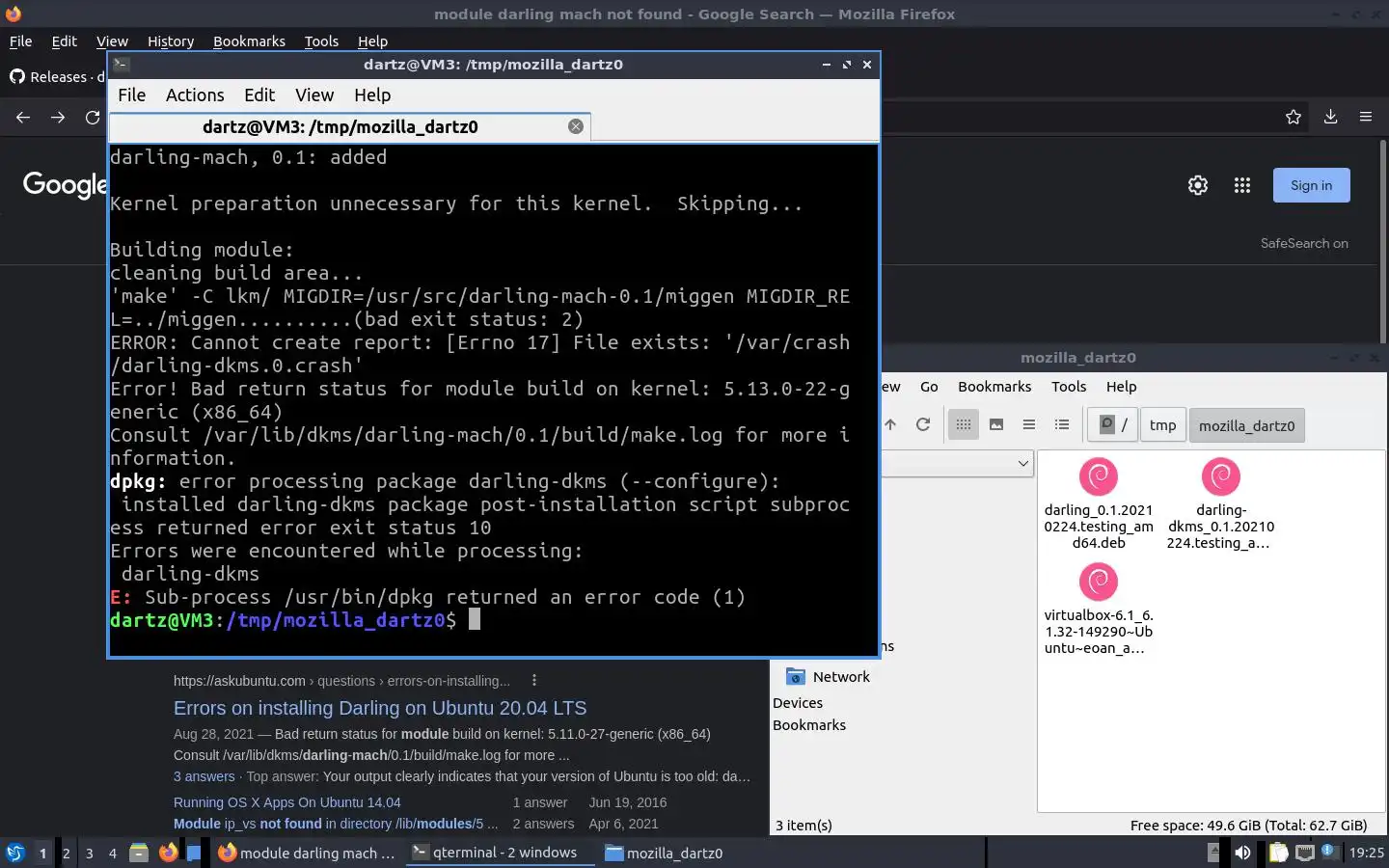Screen dimensions: 1389x868
Task: Select darling_0.1.20210224.testing_amd64.deb file
Action: pos(1099,503)
